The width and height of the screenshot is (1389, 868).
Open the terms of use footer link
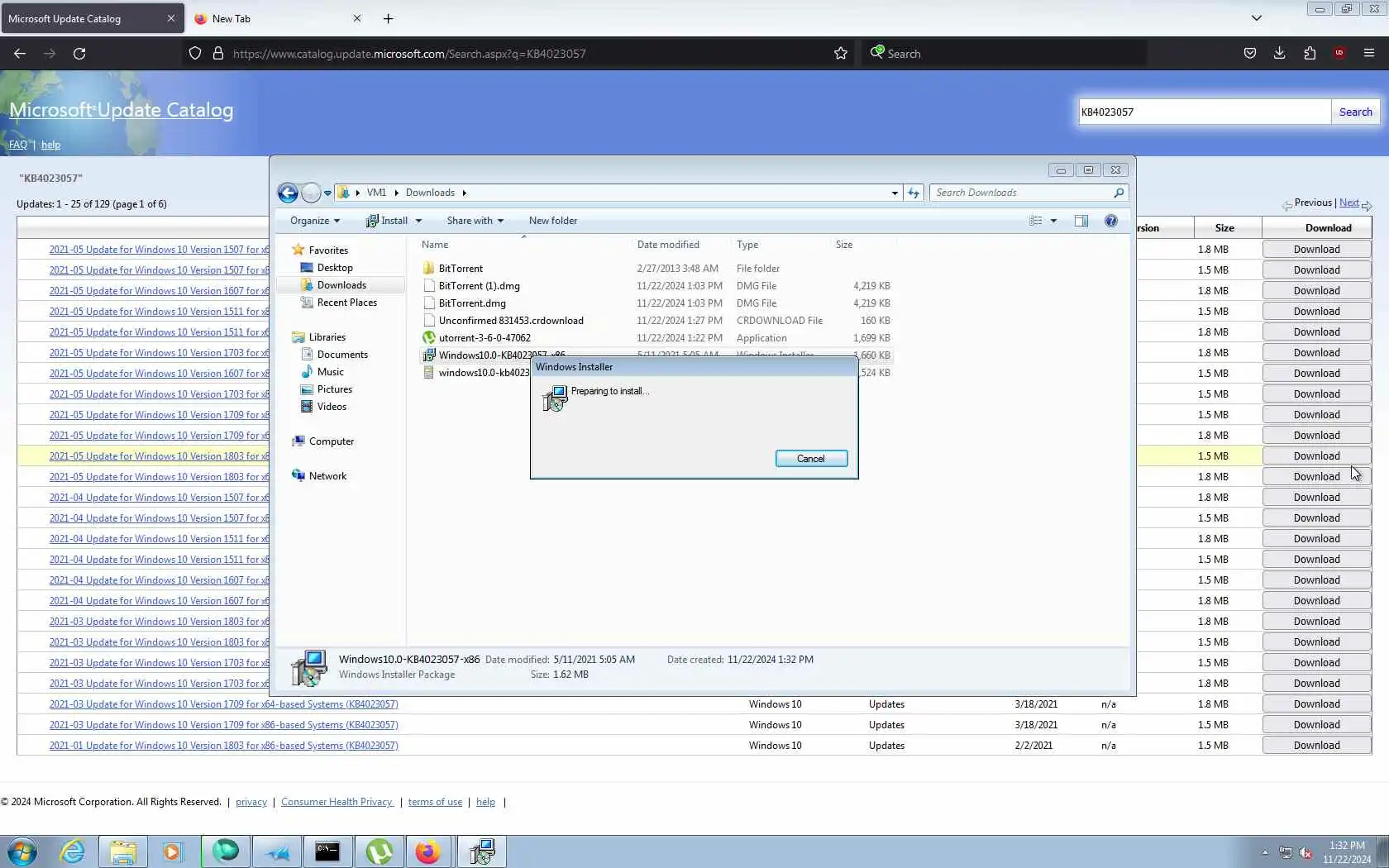tap(435, 802)
